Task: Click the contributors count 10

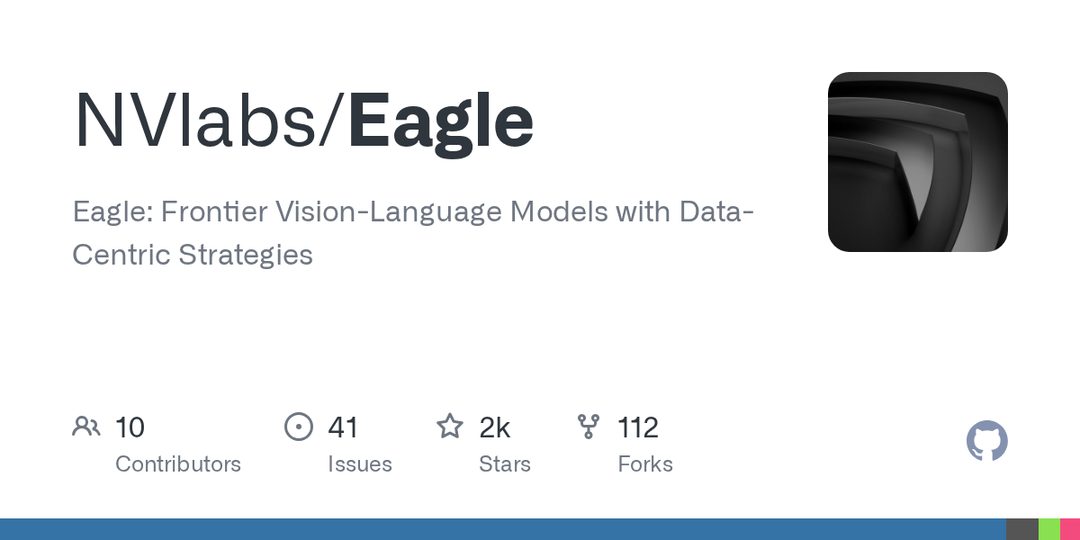Action: coord(129,428)
